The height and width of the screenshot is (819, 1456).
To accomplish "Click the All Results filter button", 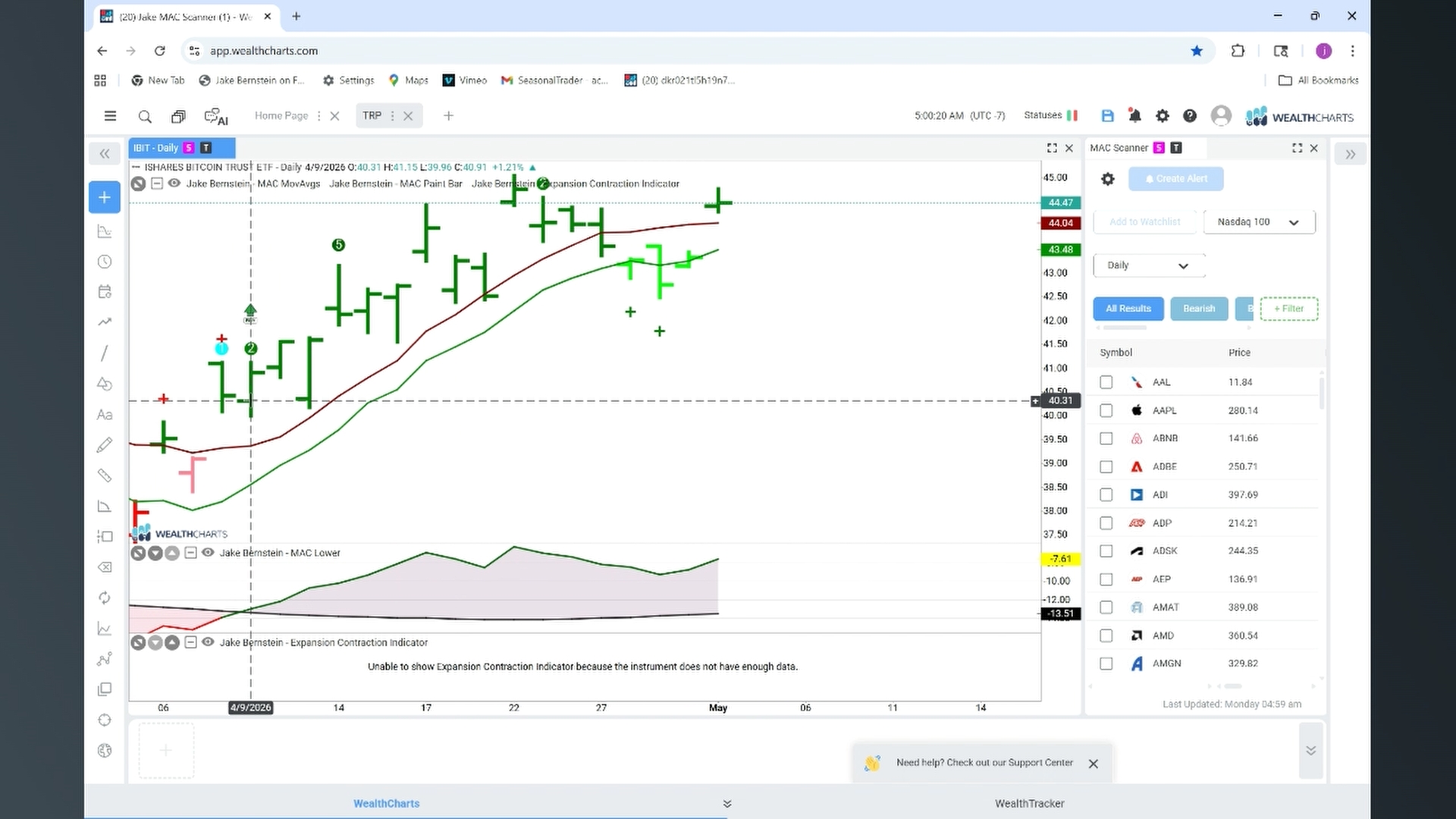I will (1128, 309).
